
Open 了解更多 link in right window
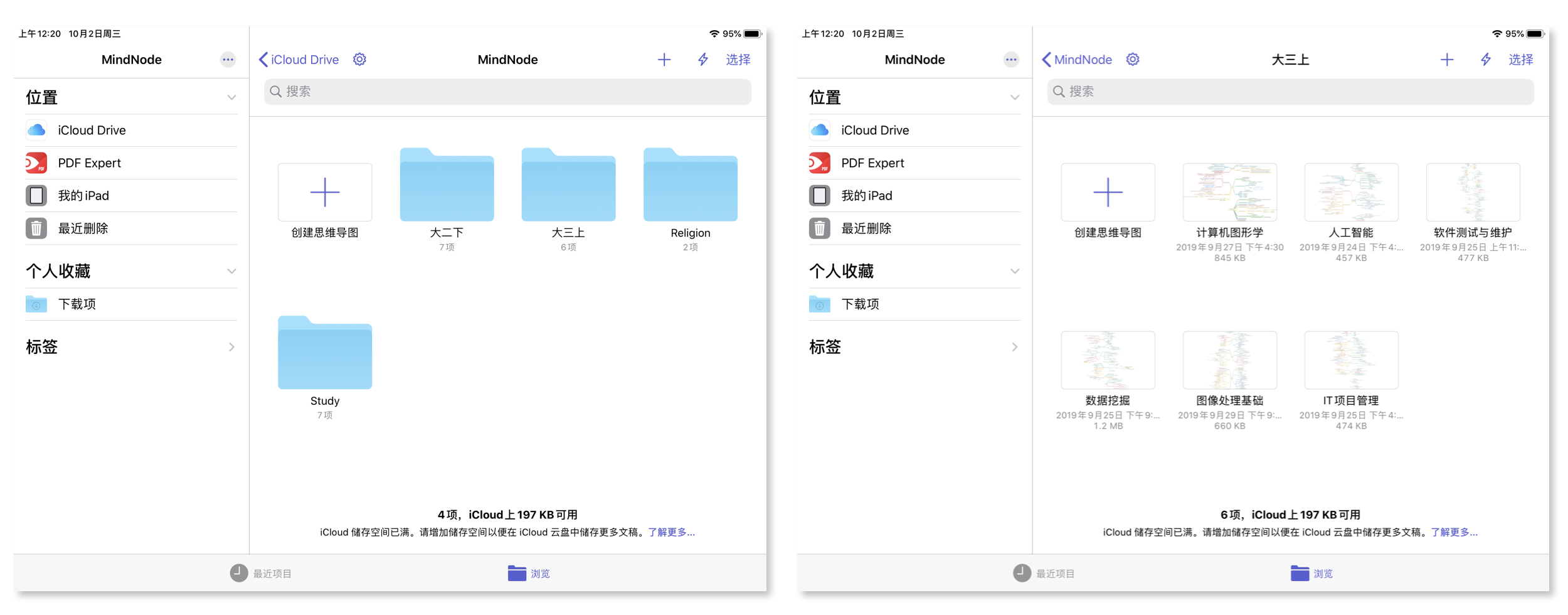(1454, 532)
